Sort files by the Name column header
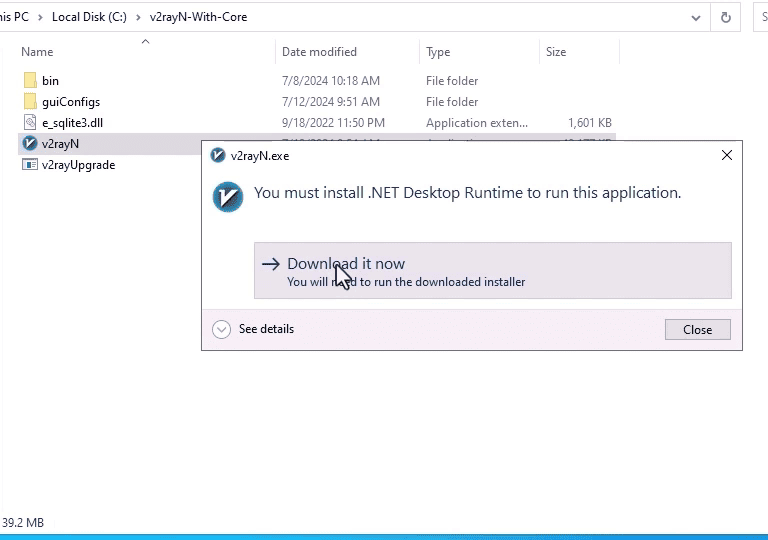This screenshot has height=540, width=768. click(x=37, y=52)
